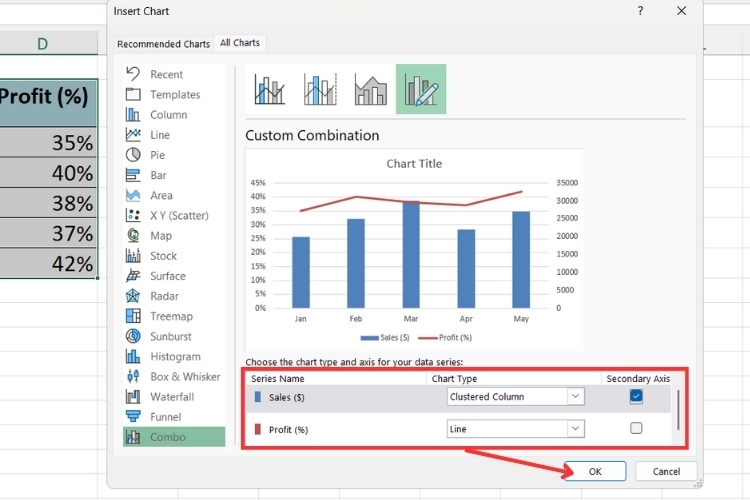Click the blue Sales ($) series color swatch
The image size is (750, 500).
point(258,397)
